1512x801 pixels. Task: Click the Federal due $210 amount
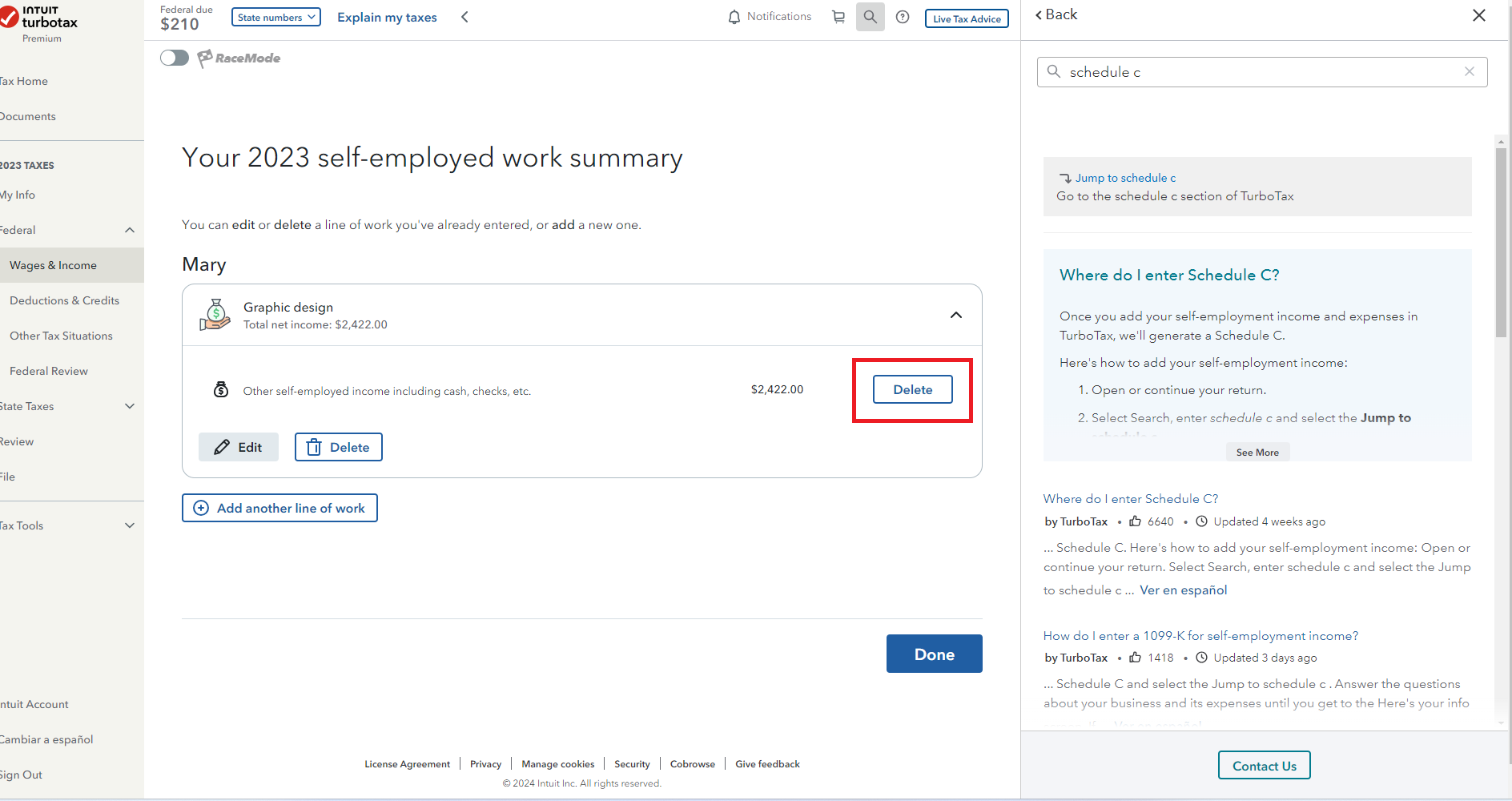(179, 24)
